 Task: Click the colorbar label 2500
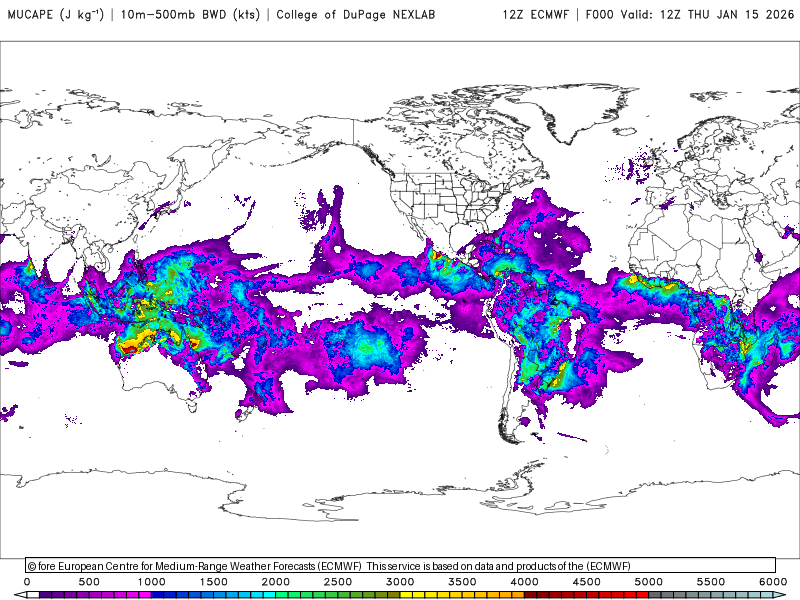338,582
